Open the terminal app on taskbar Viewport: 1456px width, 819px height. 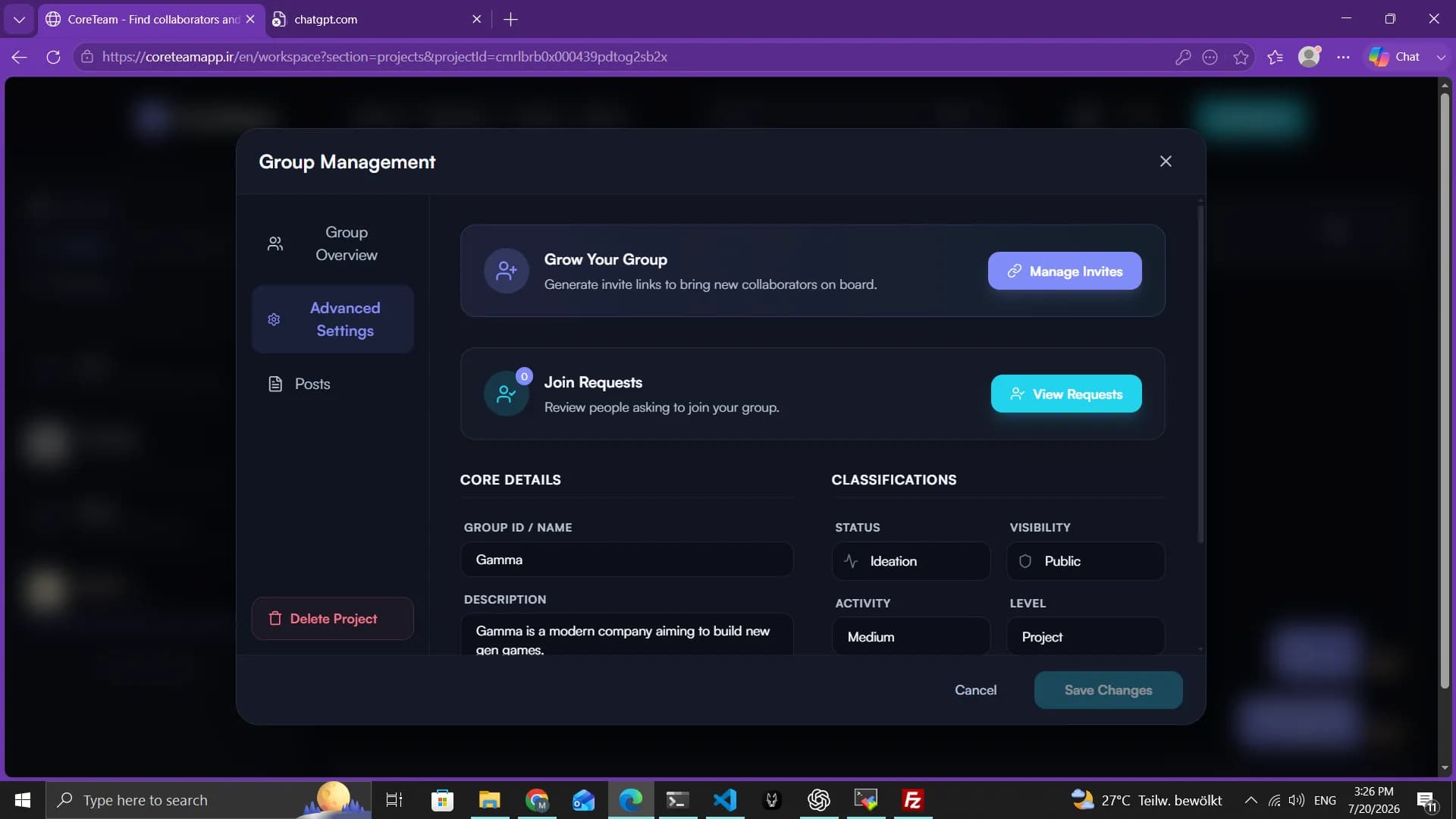tap(677, 800)
